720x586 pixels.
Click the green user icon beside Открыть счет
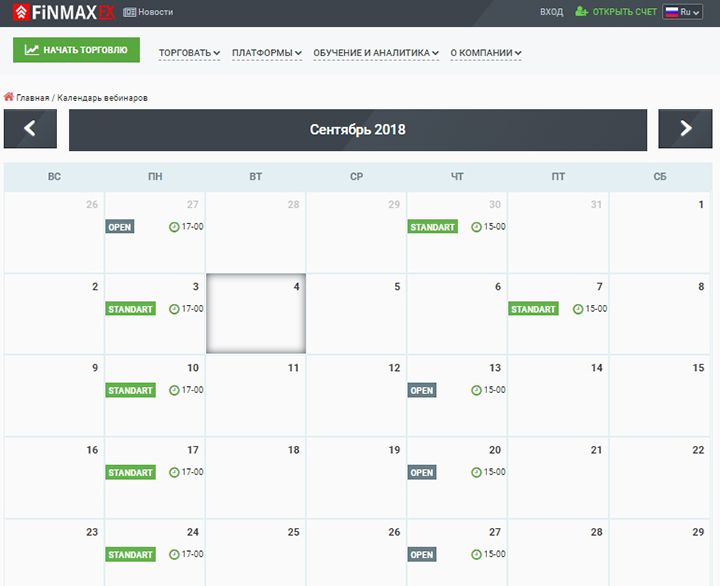click(x=582, y=12)
